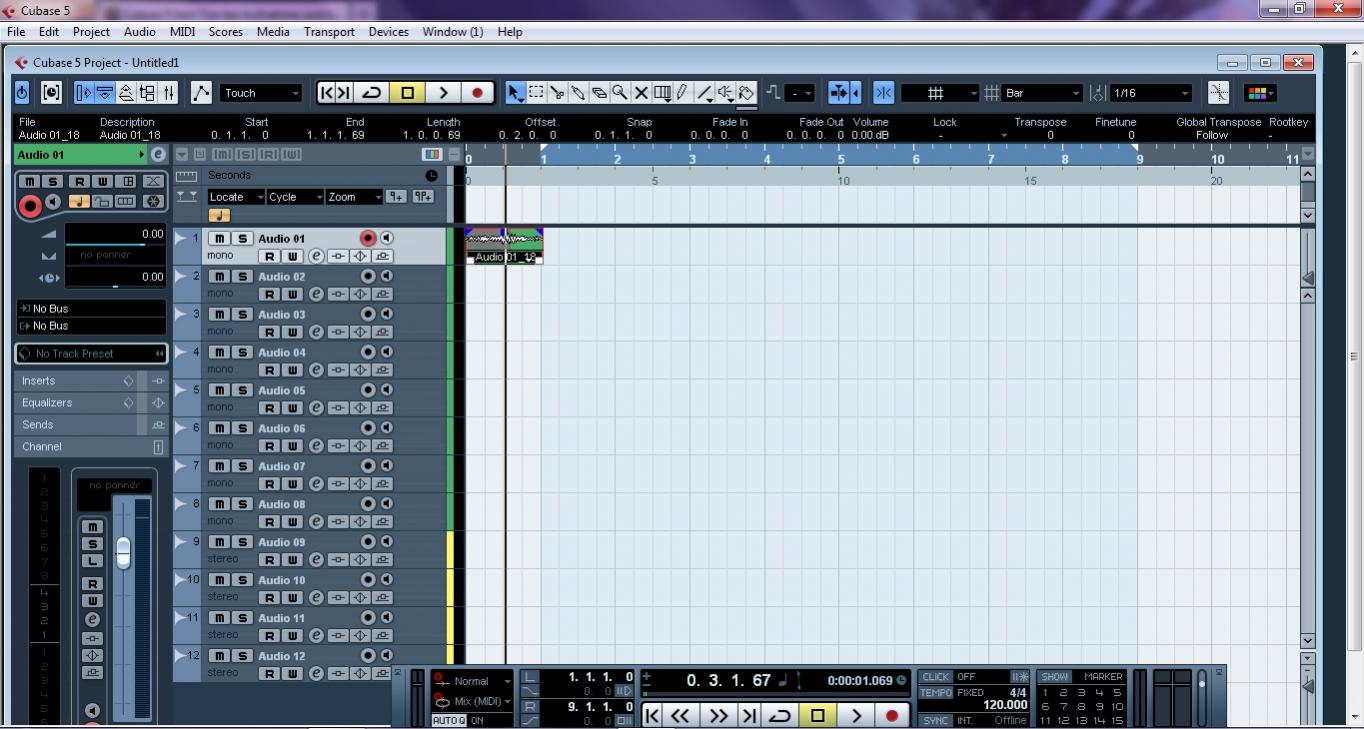The image size is (1364, 729).
Task: Enable Read automation on Audio 07
Action: click(268, 484)
